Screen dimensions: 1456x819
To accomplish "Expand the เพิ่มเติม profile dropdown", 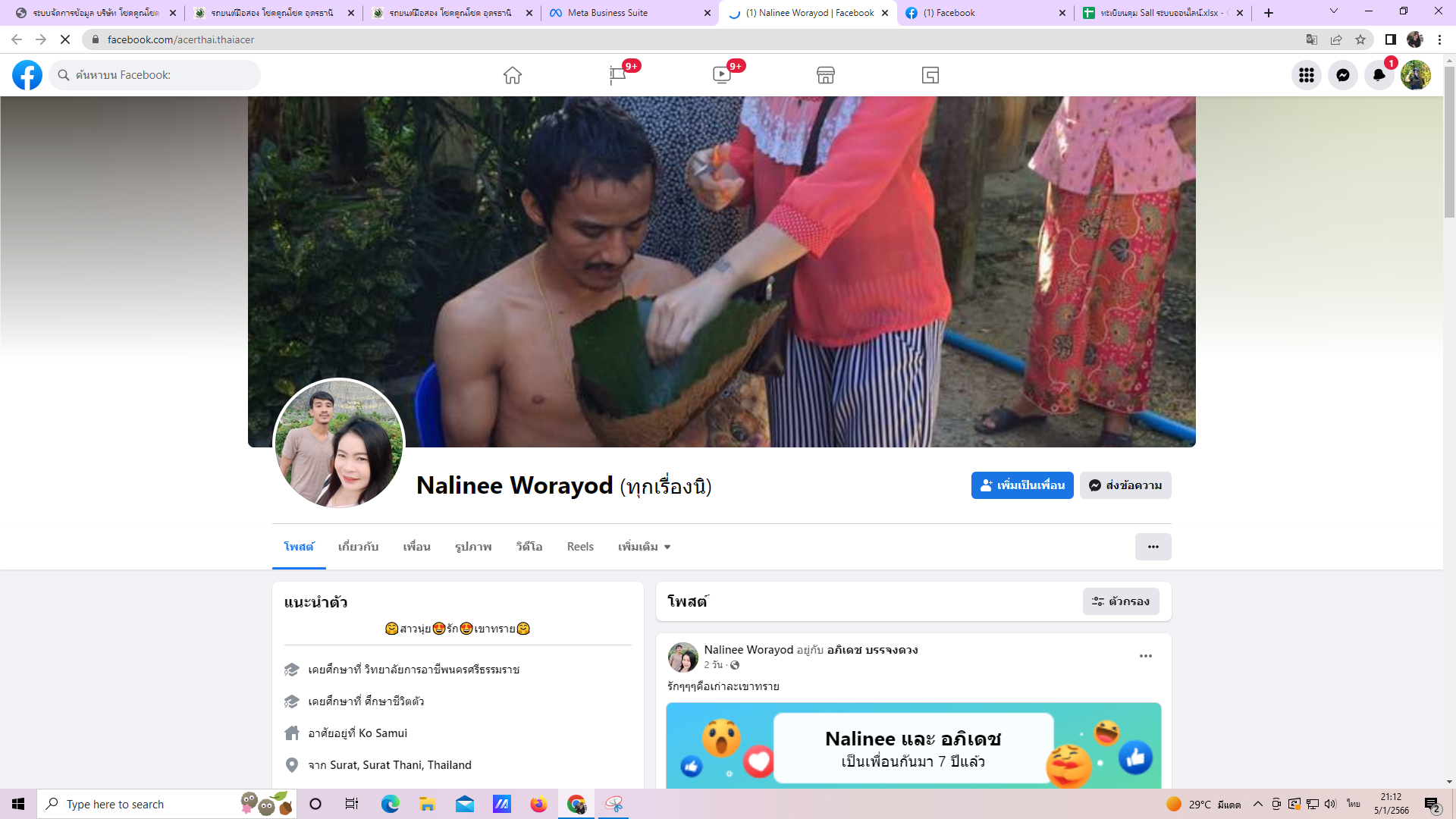I will point(644,547).
